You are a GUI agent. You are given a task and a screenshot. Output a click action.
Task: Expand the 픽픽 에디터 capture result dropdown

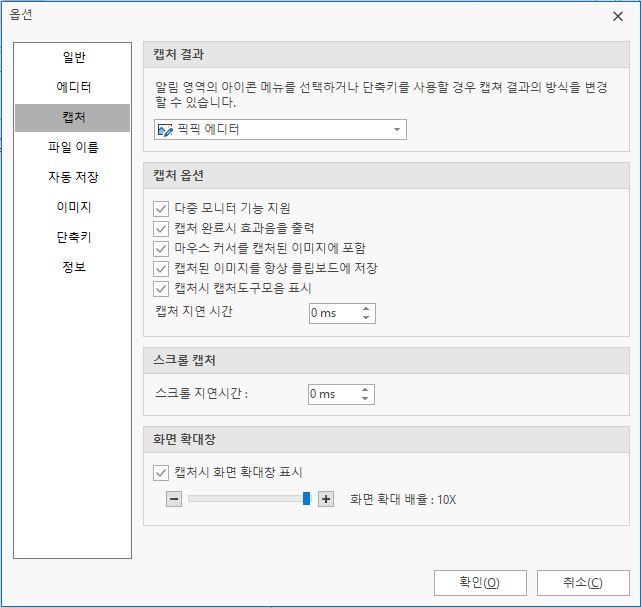coord(280,130)
